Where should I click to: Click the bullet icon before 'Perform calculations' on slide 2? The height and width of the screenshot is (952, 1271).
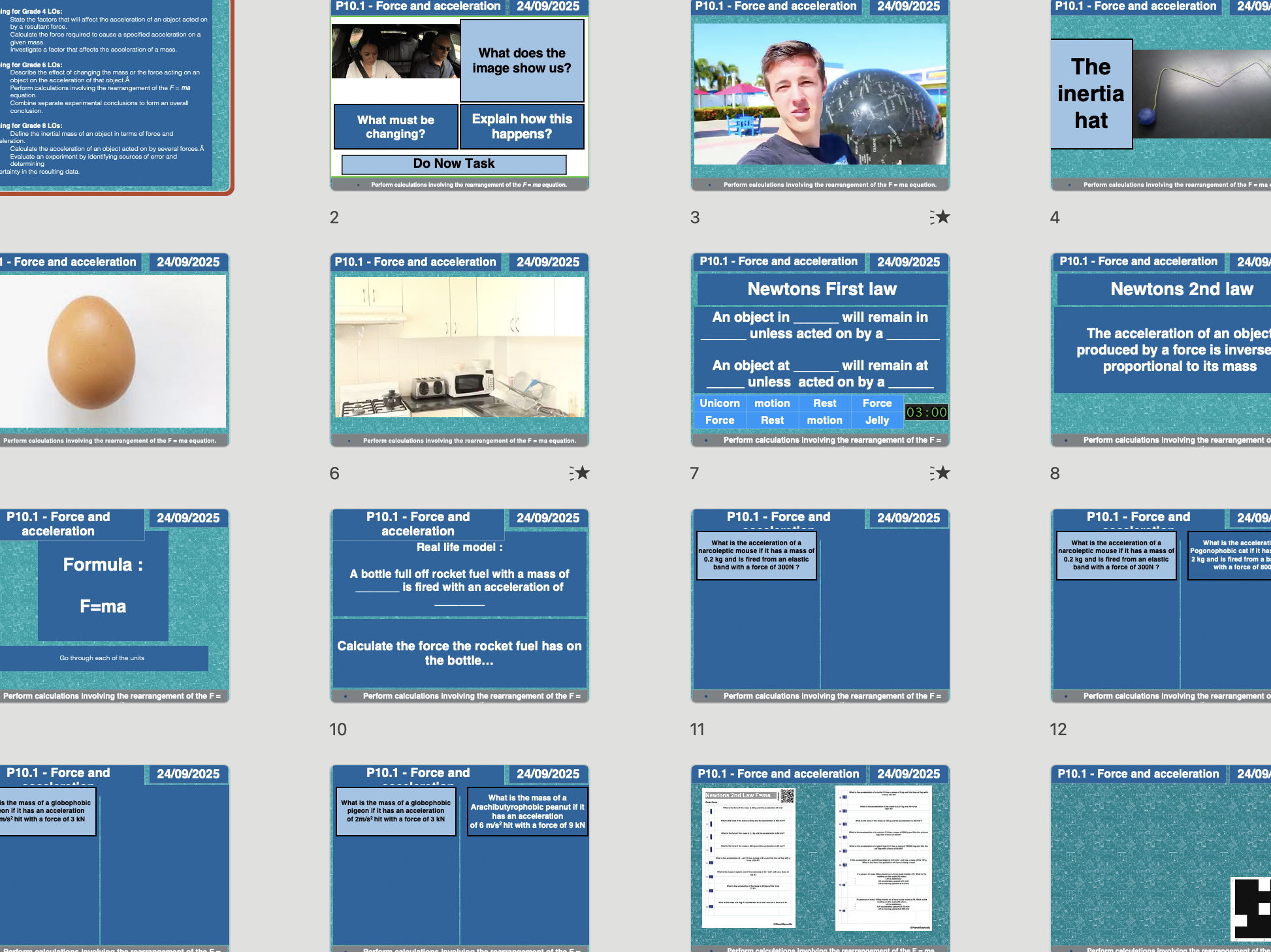click(360, 185)
